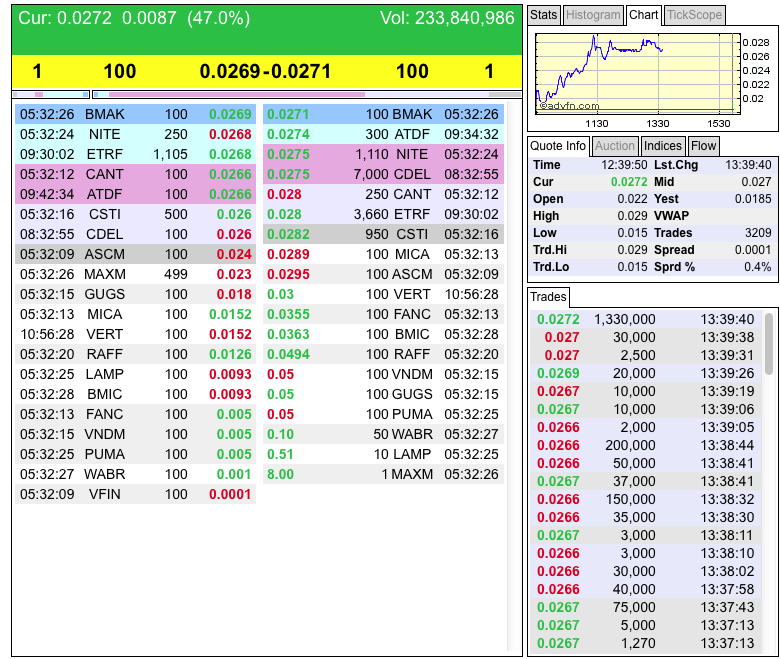Click the intraday price chart

(x=638, y=74)
